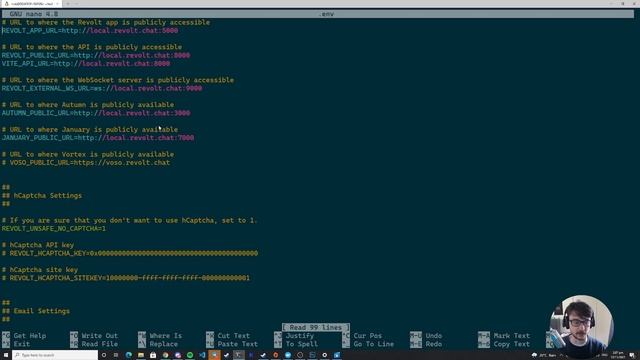Viewport: 640px width, 360px height.
Task: Show the taskbar clock and date
Action: point(617,355)
